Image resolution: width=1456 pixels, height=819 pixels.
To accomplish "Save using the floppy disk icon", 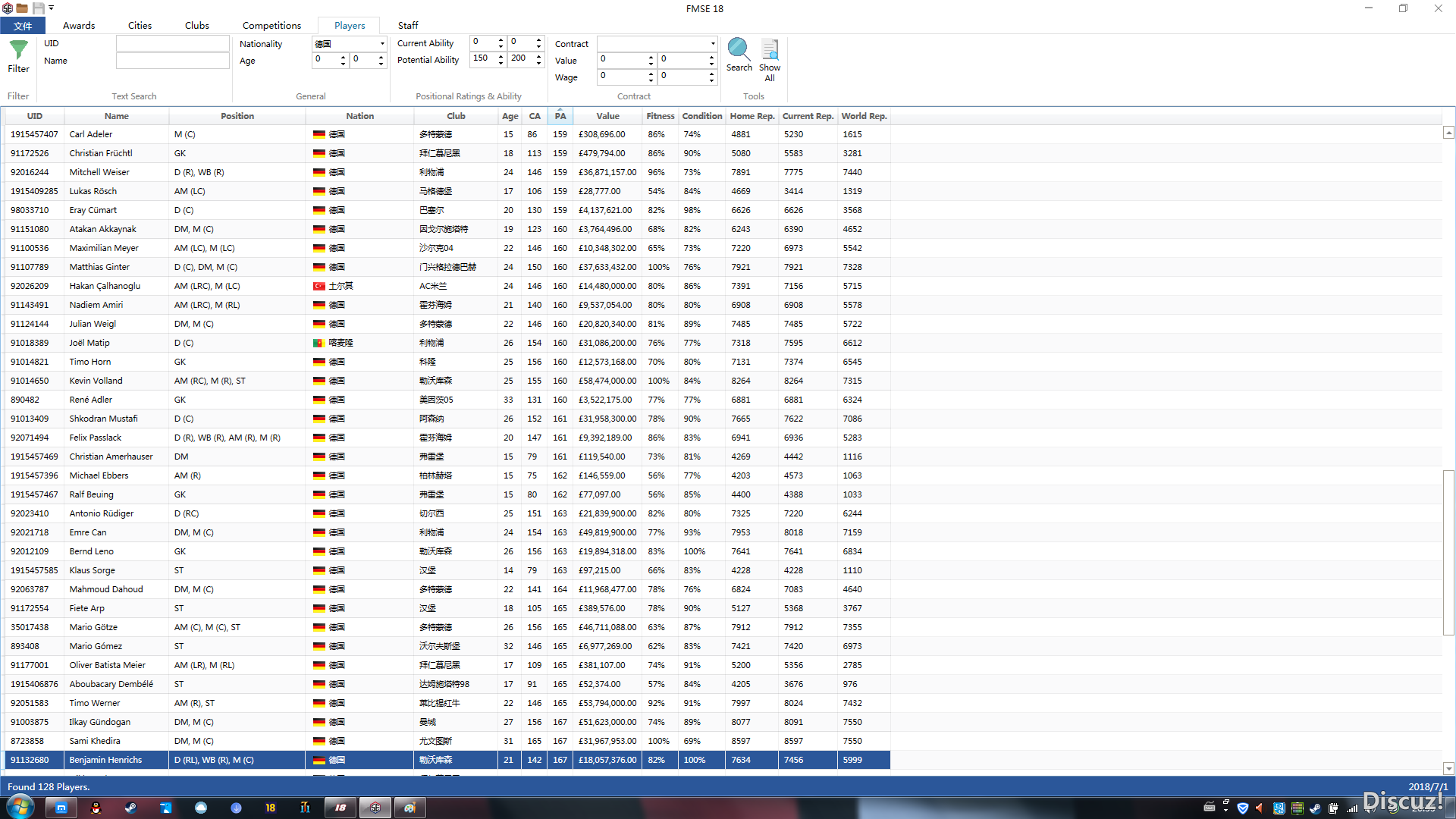I will pyautogui.click(x=38, y=8).
